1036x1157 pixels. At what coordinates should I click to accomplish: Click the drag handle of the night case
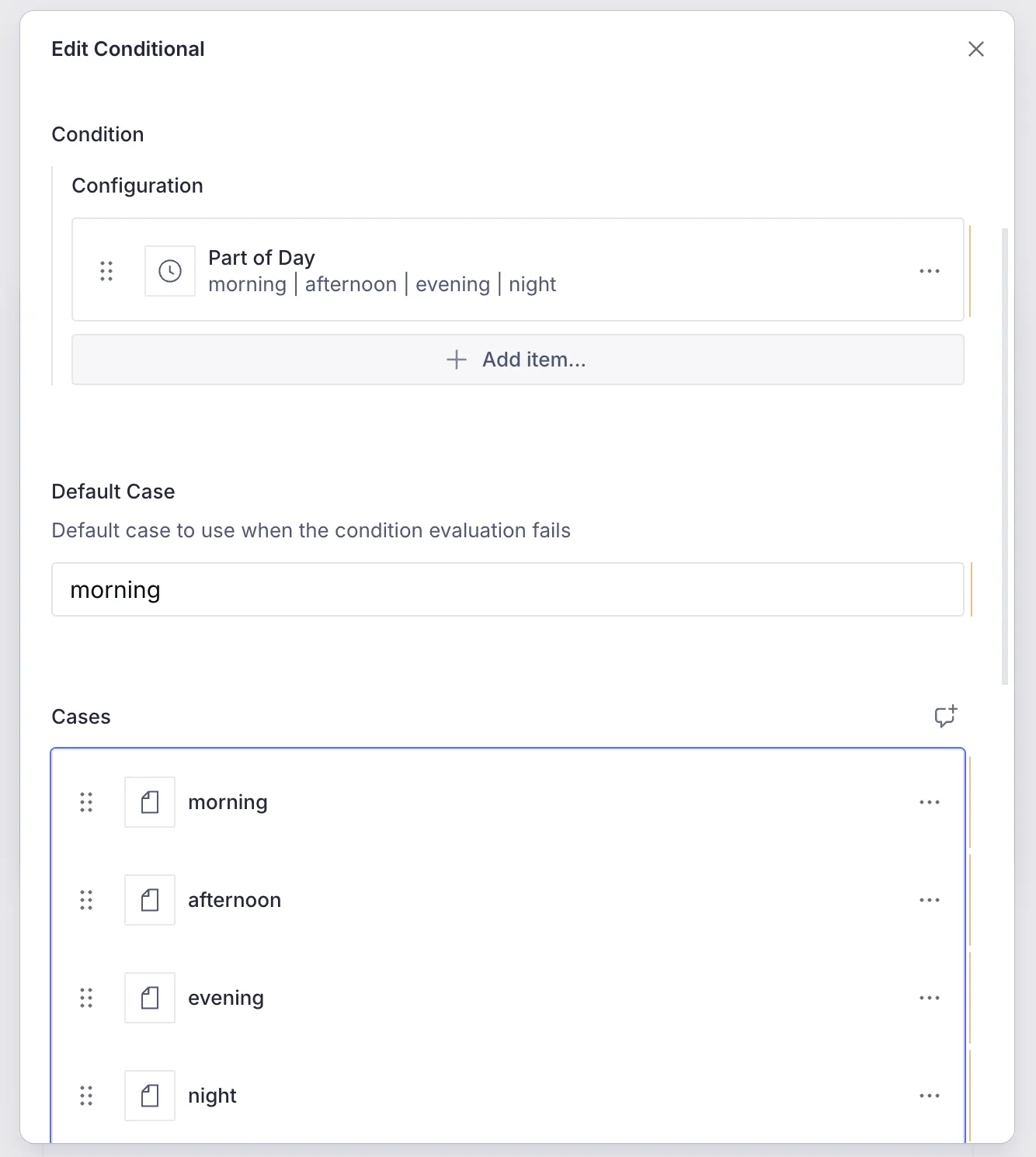(86, 1096)
